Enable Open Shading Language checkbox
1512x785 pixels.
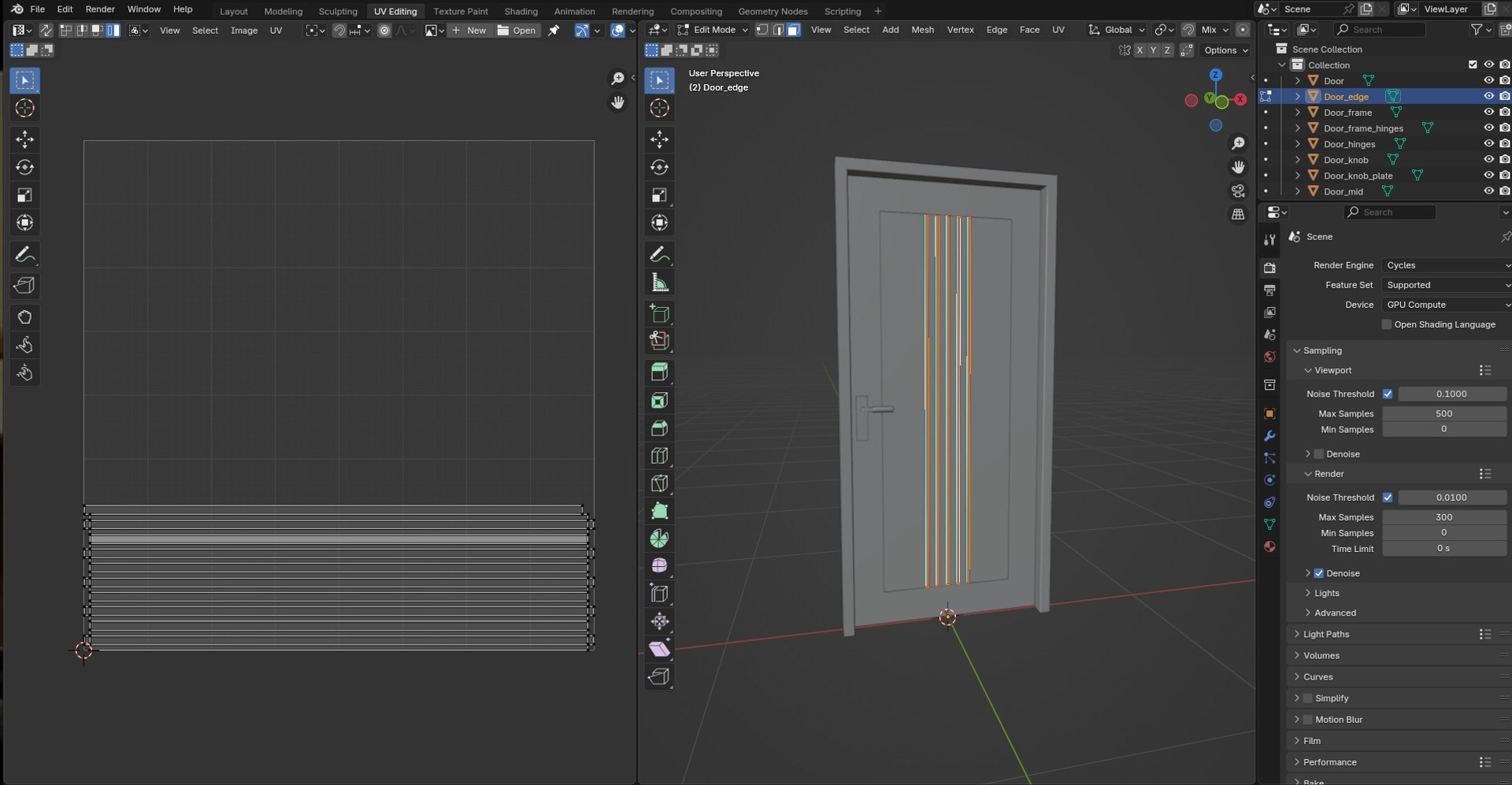coord(1387,324)
